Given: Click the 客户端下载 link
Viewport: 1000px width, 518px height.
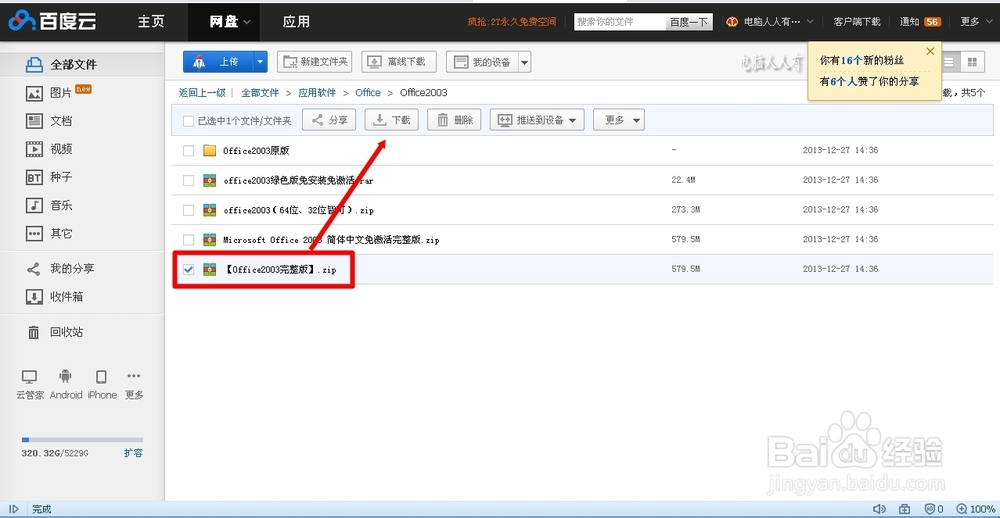Looking at the screenshot, I should (857, 22).
